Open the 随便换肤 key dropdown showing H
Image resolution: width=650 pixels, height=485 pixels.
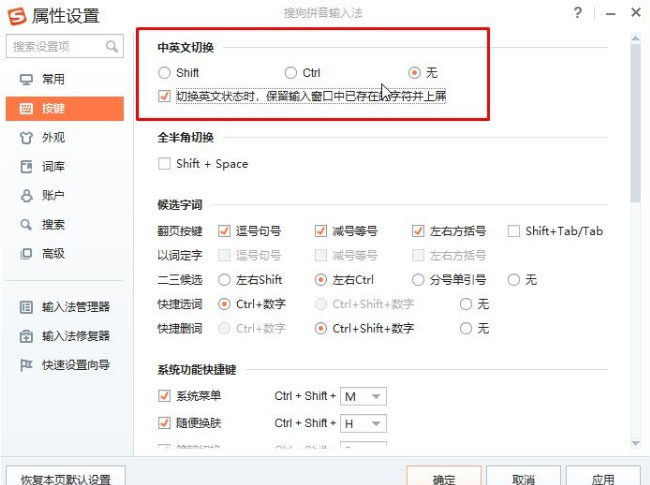363,424
